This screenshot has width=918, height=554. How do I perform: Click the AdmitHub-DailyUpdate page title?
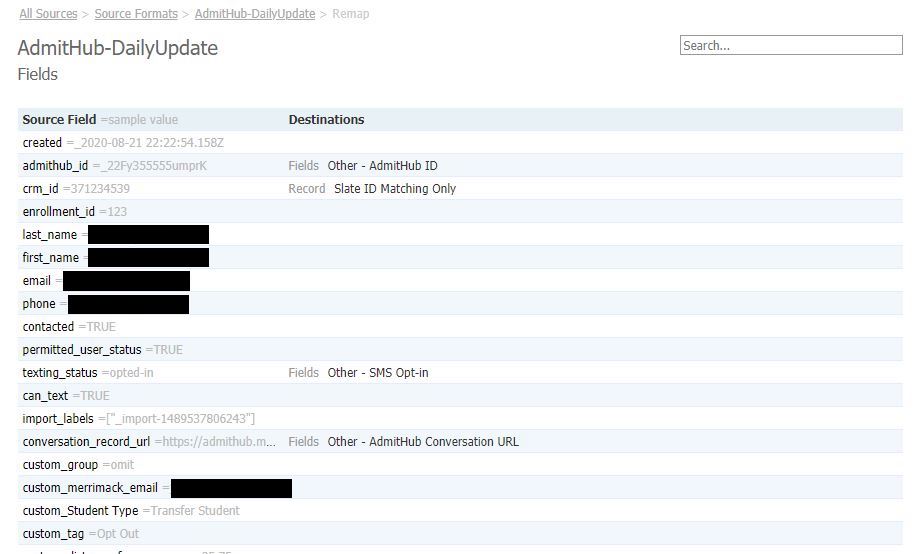click(x=118, y=48)
